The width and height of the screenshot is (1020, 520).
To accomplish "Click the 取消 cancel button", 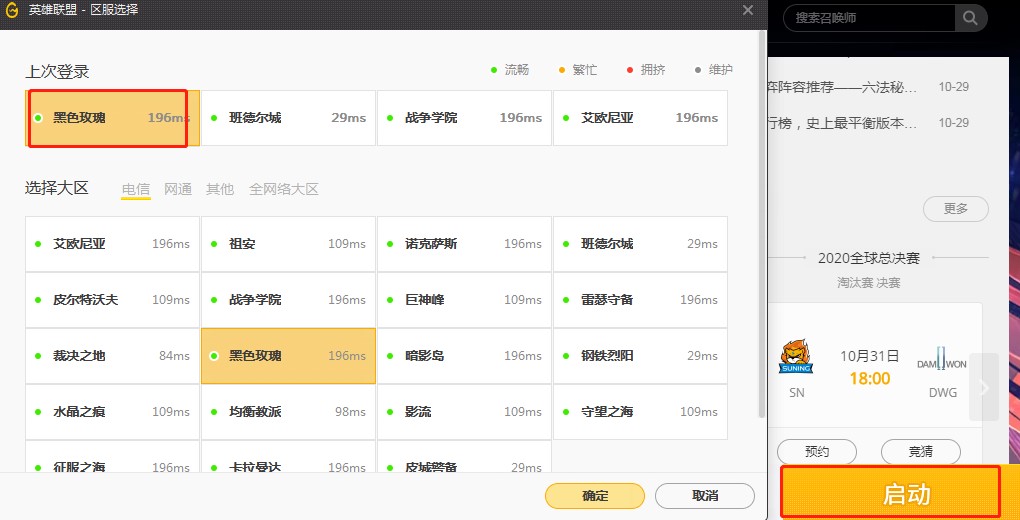I will point(704,496).
